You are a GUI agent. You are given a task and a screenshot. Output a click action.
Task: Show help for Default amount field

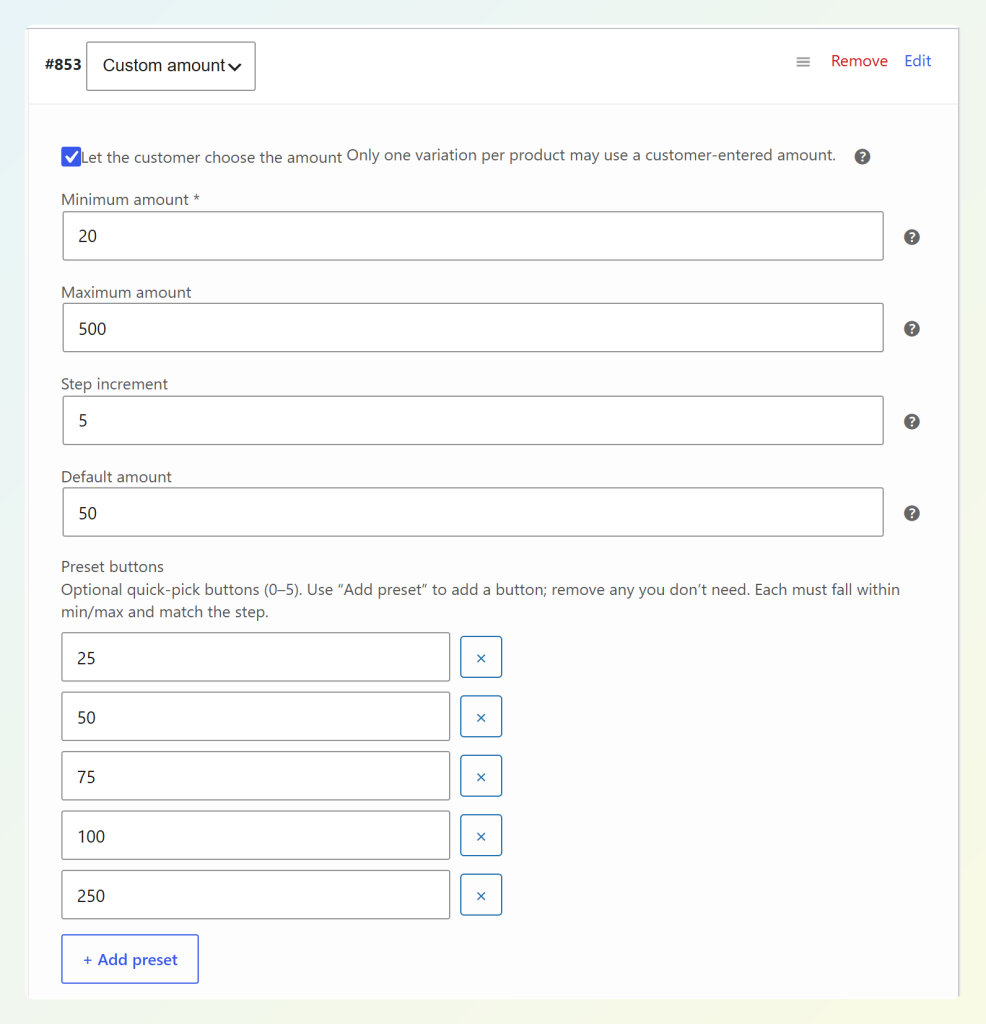click(912, 513)
